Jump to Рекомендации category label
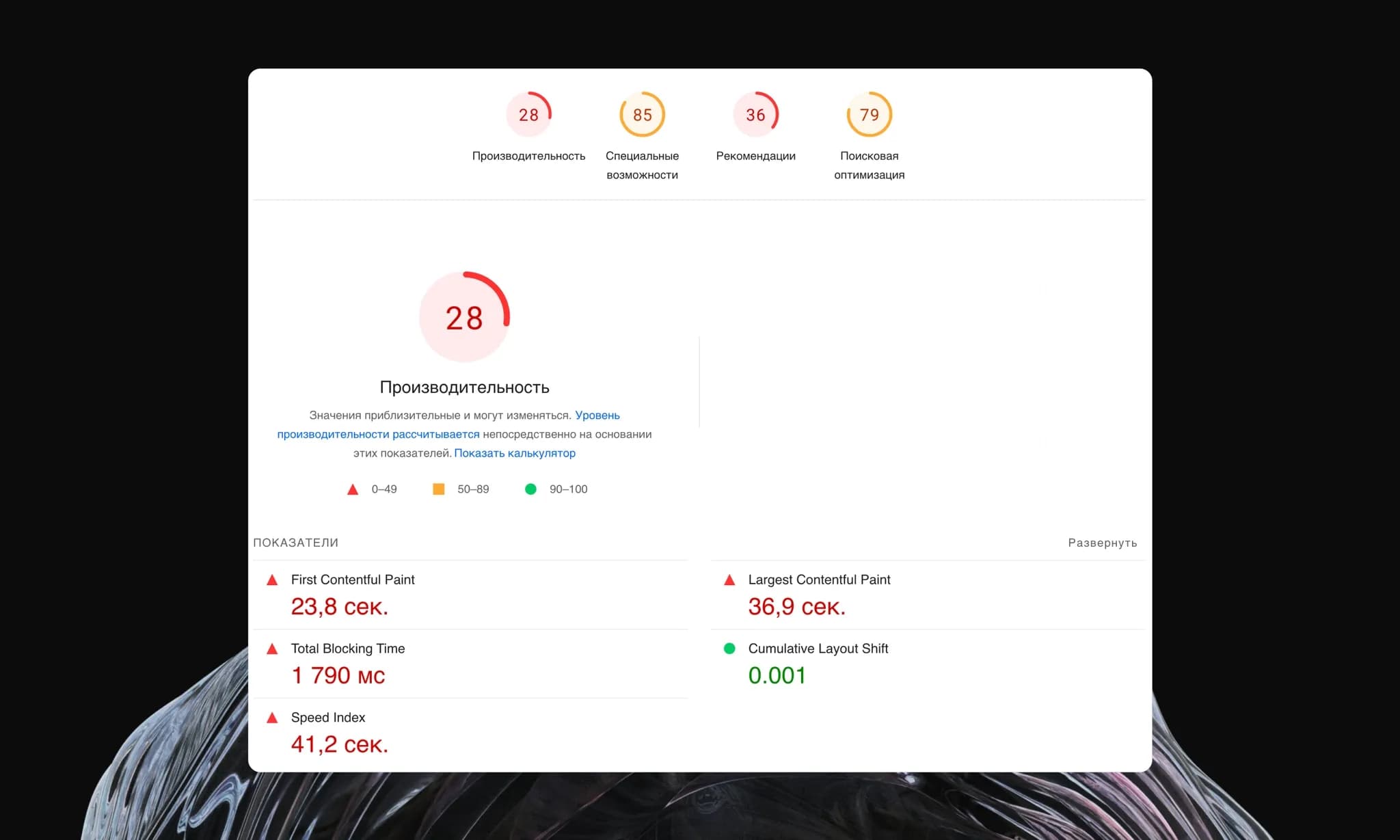This screenshot has width=1400, height=840. coord(755,156)
